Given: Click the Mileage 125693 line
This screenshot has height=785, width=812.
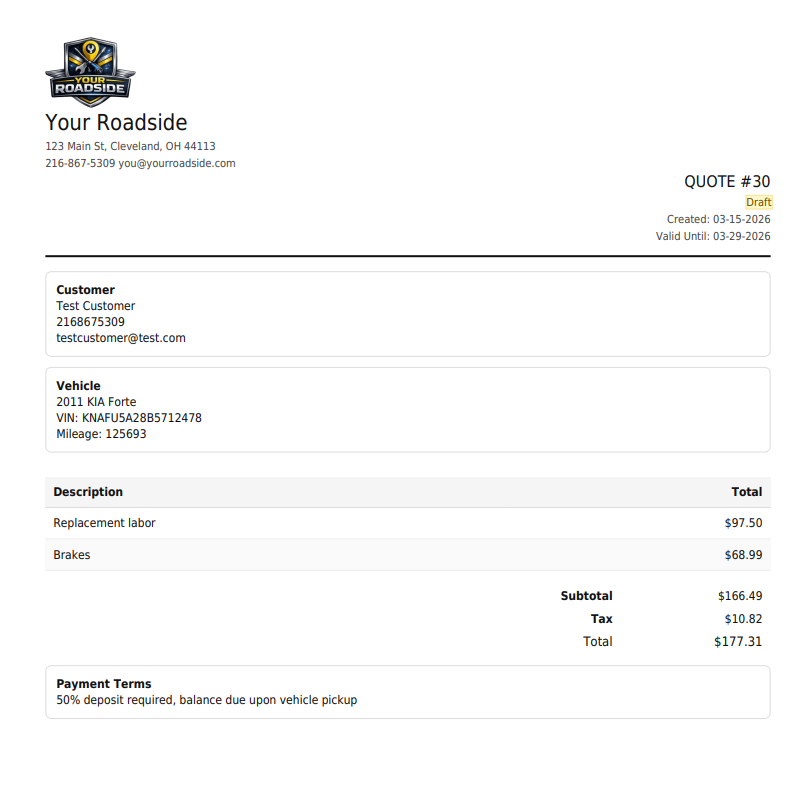Looking at the screenshot, I should (101, 434).
